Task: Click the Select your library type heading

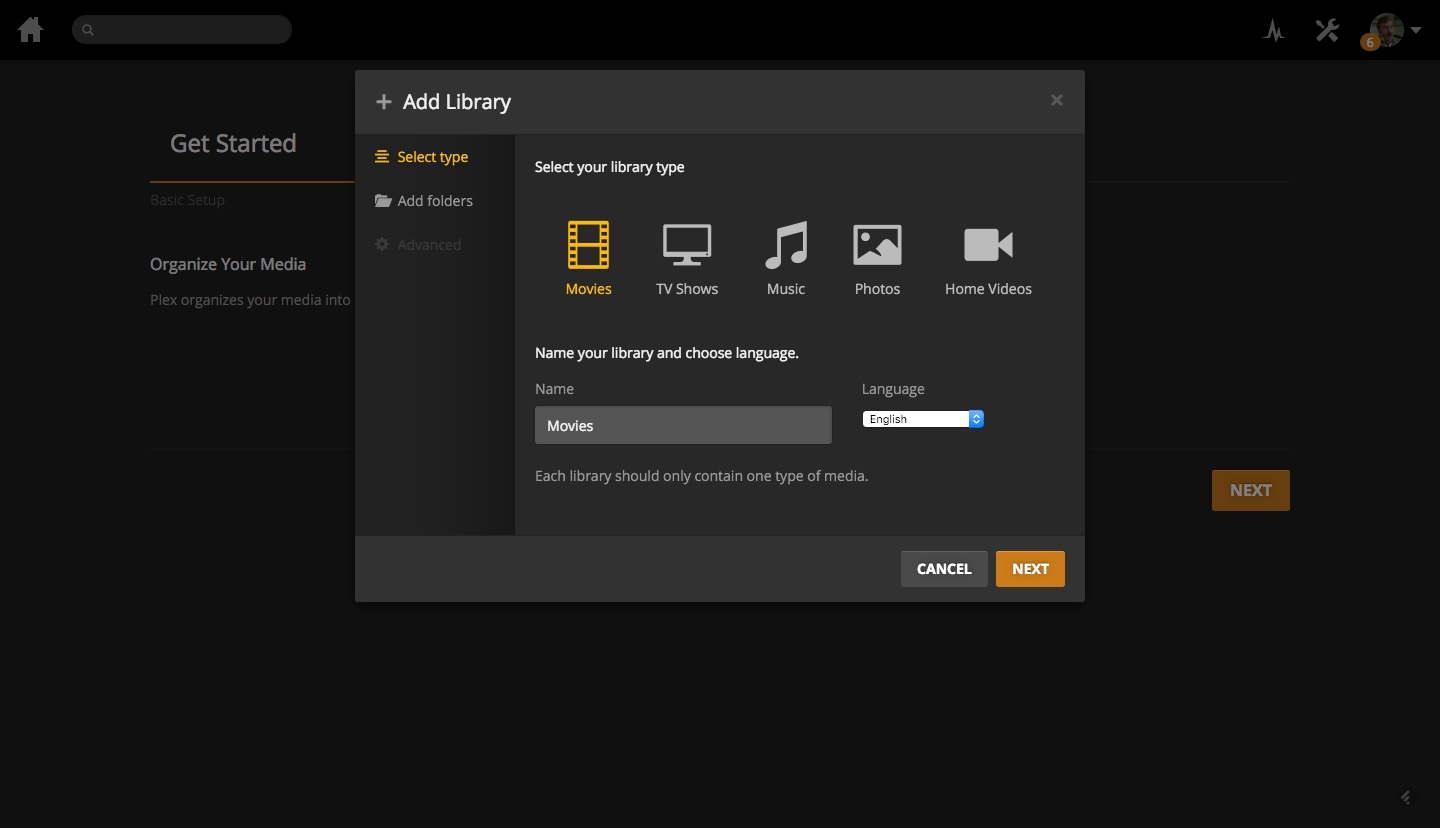Action: click(x=610, y=167)
